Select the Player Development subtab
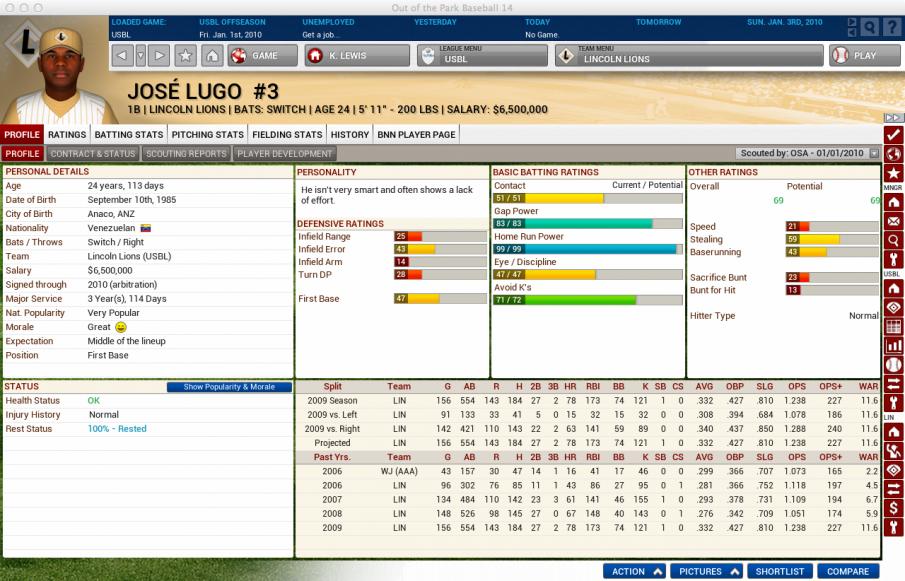The width and height of the screenshot is (905, 581). click(x=285, y=153)
